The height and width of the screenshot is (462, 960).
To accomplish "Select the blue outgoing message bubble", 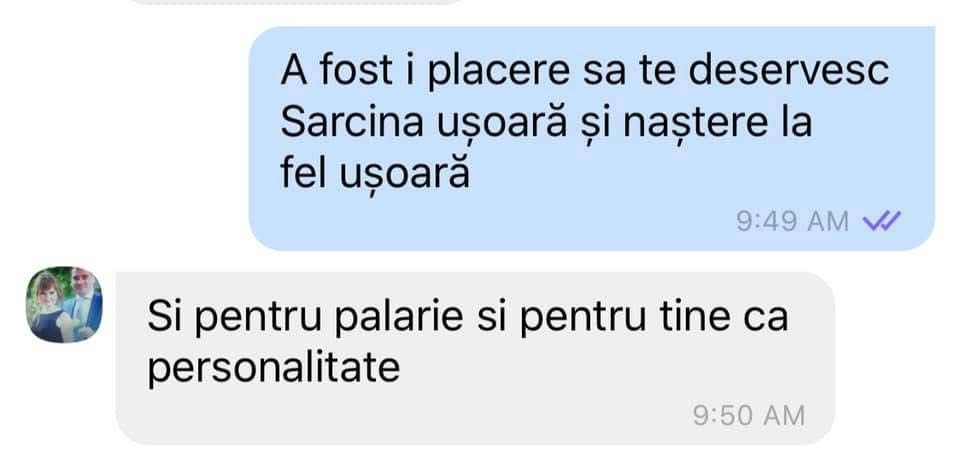I will coord(591,138).
